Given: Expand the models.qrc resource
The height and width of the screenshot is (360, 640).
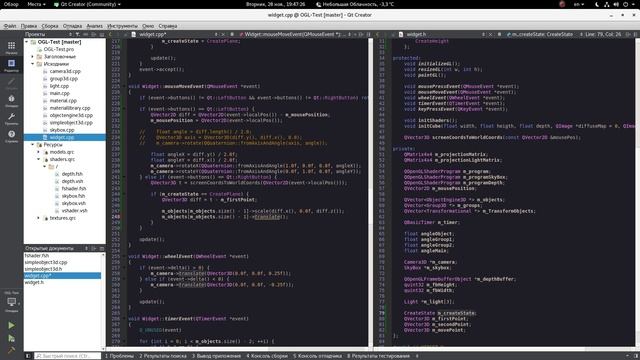Looking at the screenshot, I should 39,152.
